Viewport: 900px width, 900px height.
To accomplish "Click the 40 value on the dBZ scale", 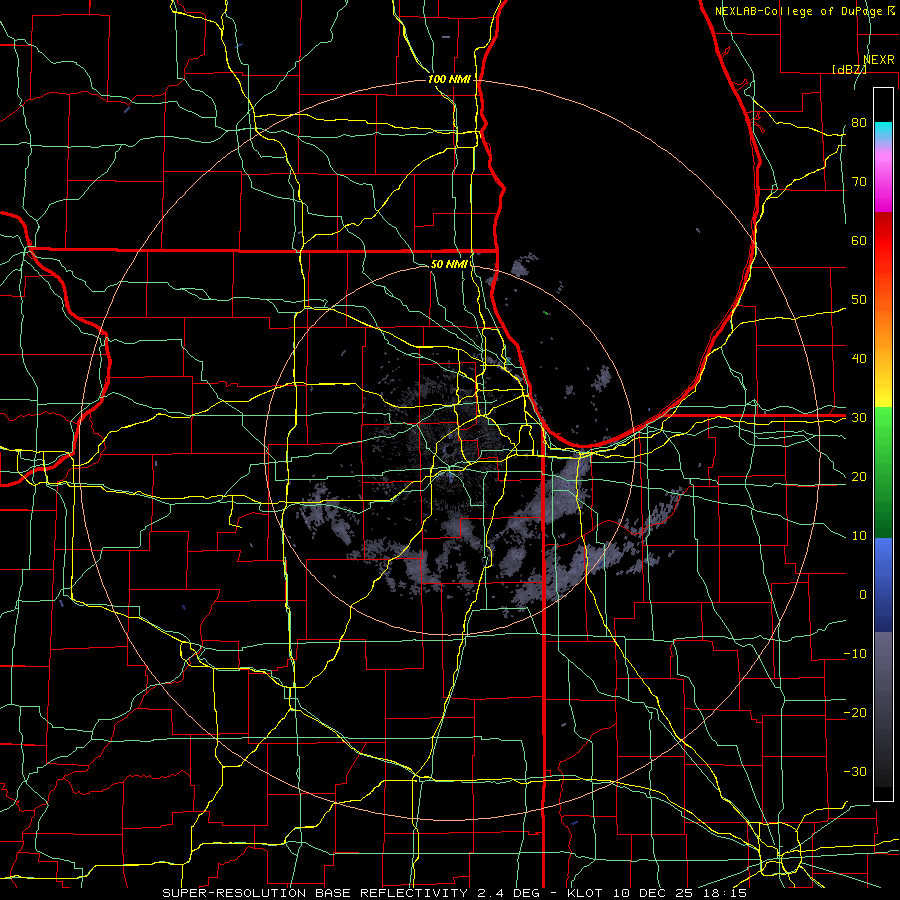I will [859, 359].
